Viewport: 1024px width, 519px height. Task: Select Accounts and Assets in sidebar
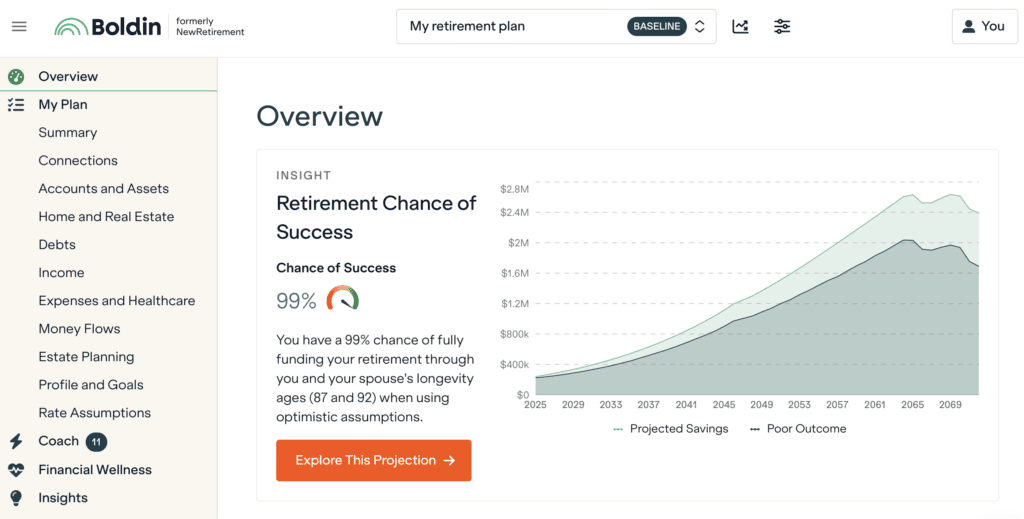click(103, 188)
